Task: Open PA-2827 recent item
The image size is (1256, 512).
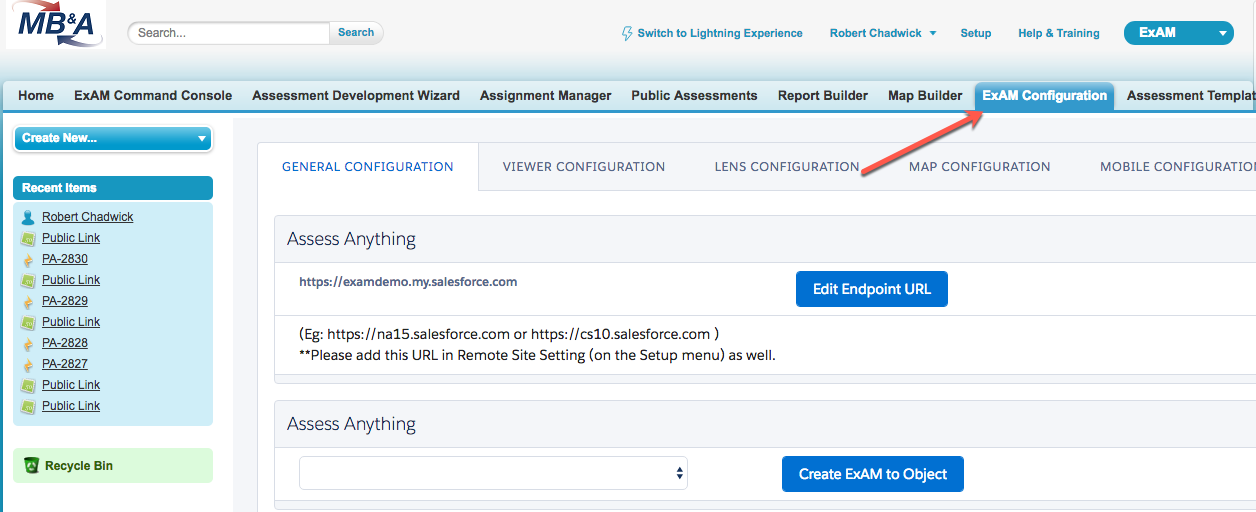Action: [65, 364]
